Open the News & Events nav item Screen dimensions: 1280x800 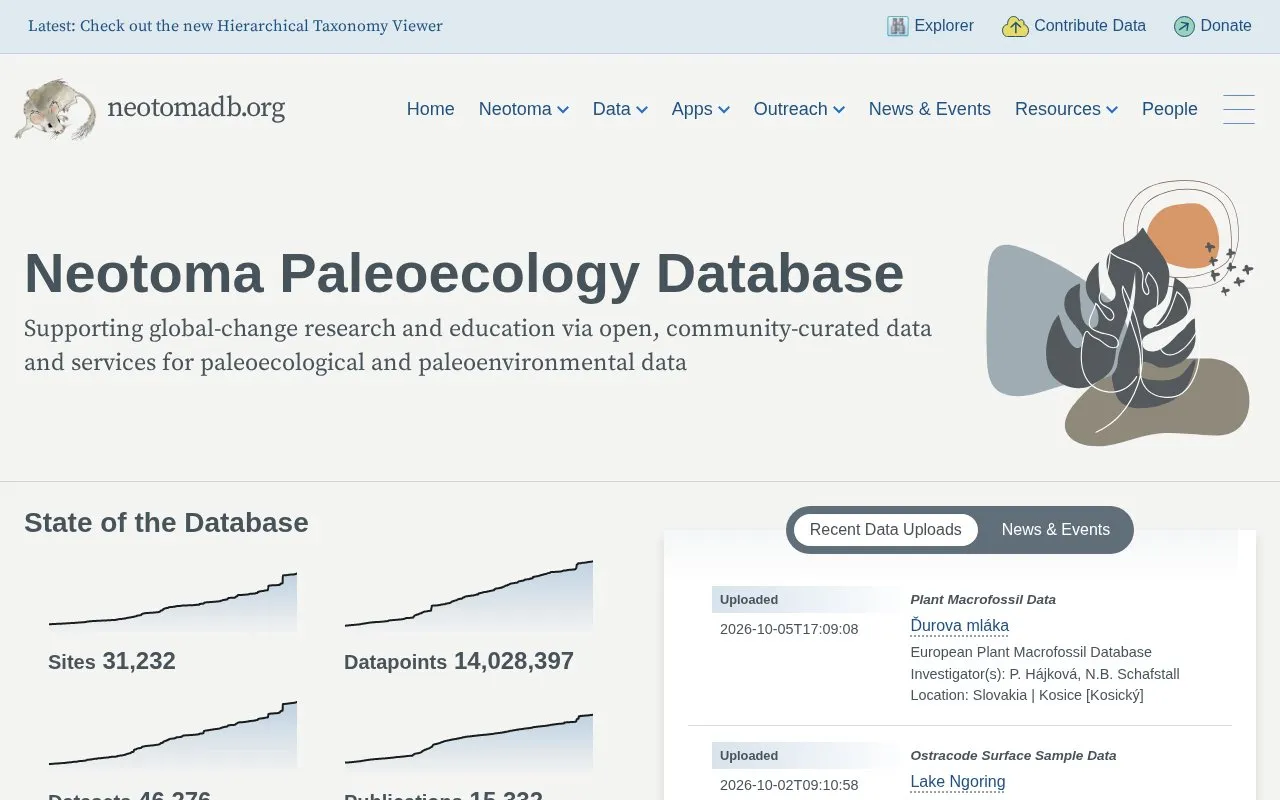[929, 109]
